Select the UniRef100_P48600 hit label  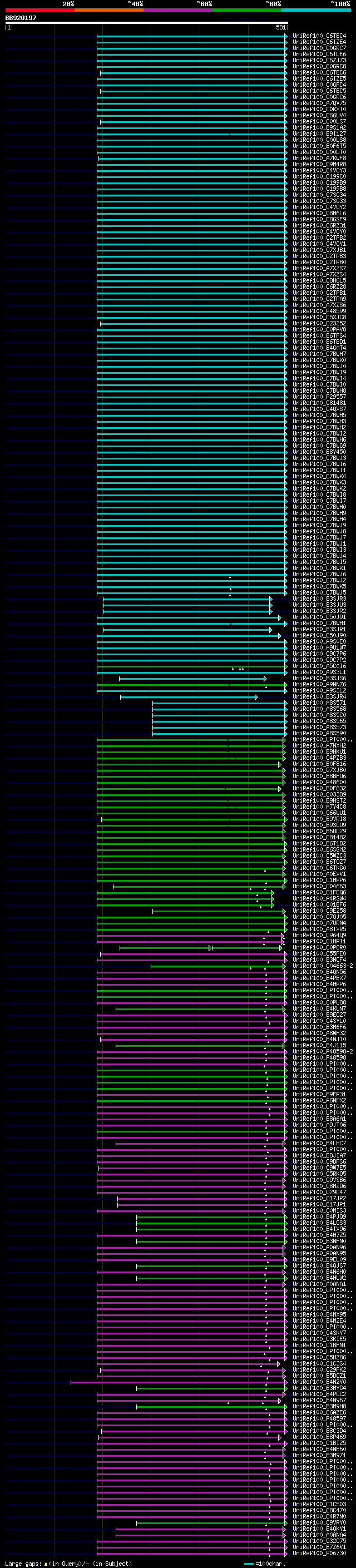point(319,782)
